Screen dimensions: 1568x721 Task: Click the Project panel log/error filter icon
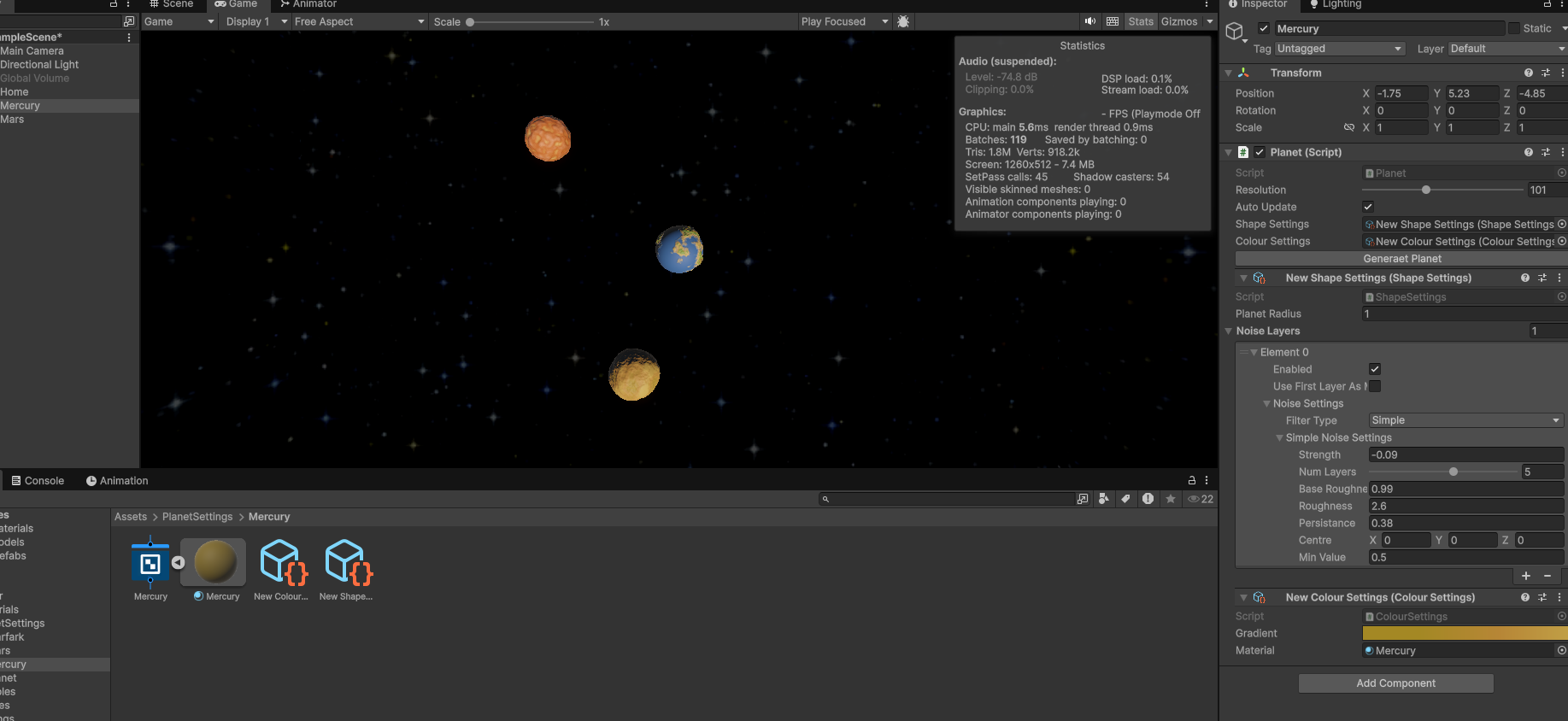[1148, 499]
